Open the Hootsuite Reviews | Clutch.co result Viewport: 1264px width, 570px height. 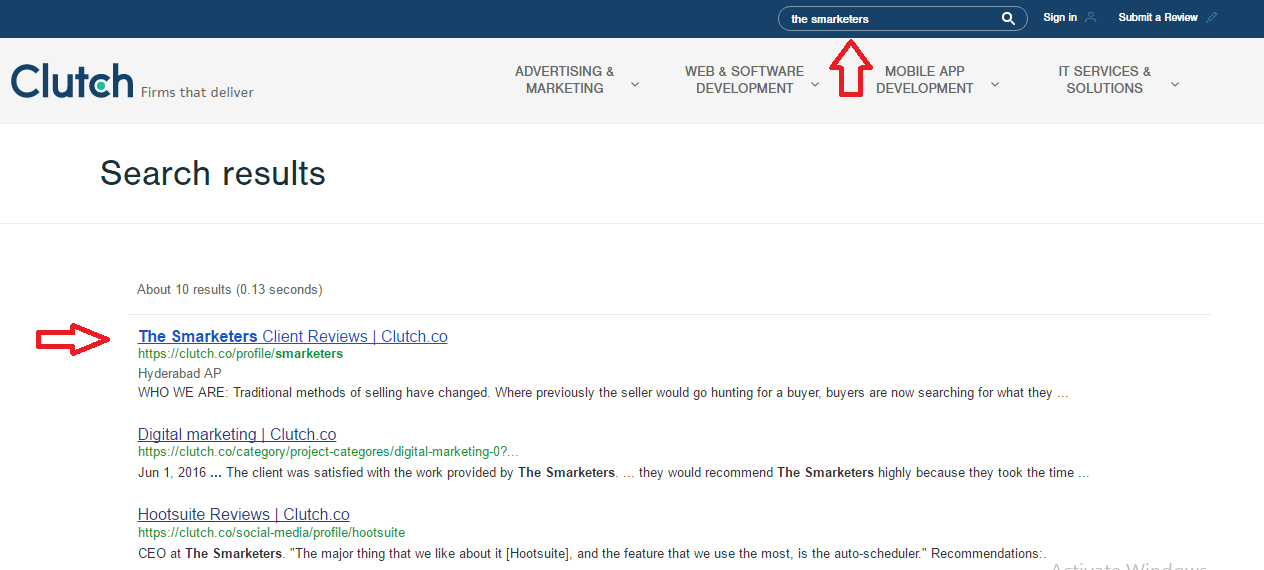click(244, 515)
